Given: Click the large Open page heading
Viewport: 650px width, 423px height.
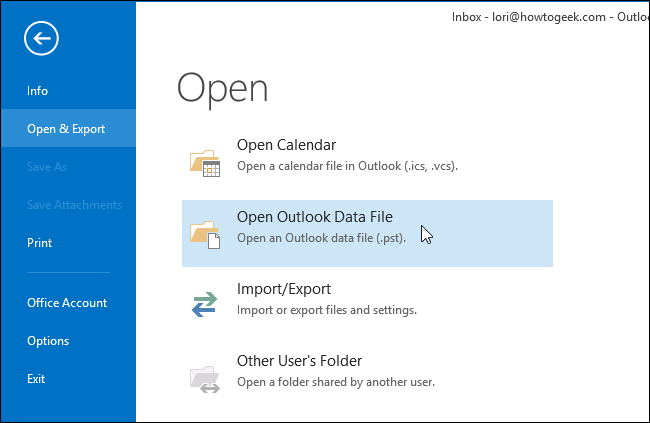Looking at the screenshot, I should click(222, 87).
